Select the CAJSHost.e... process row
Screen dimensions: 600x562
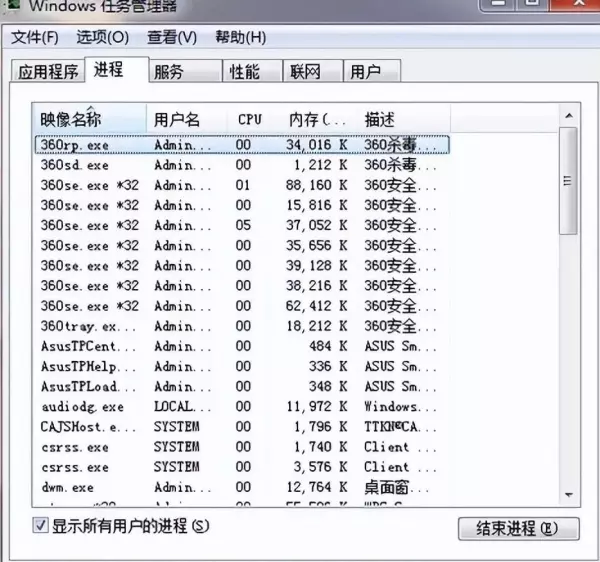point(242,427)
